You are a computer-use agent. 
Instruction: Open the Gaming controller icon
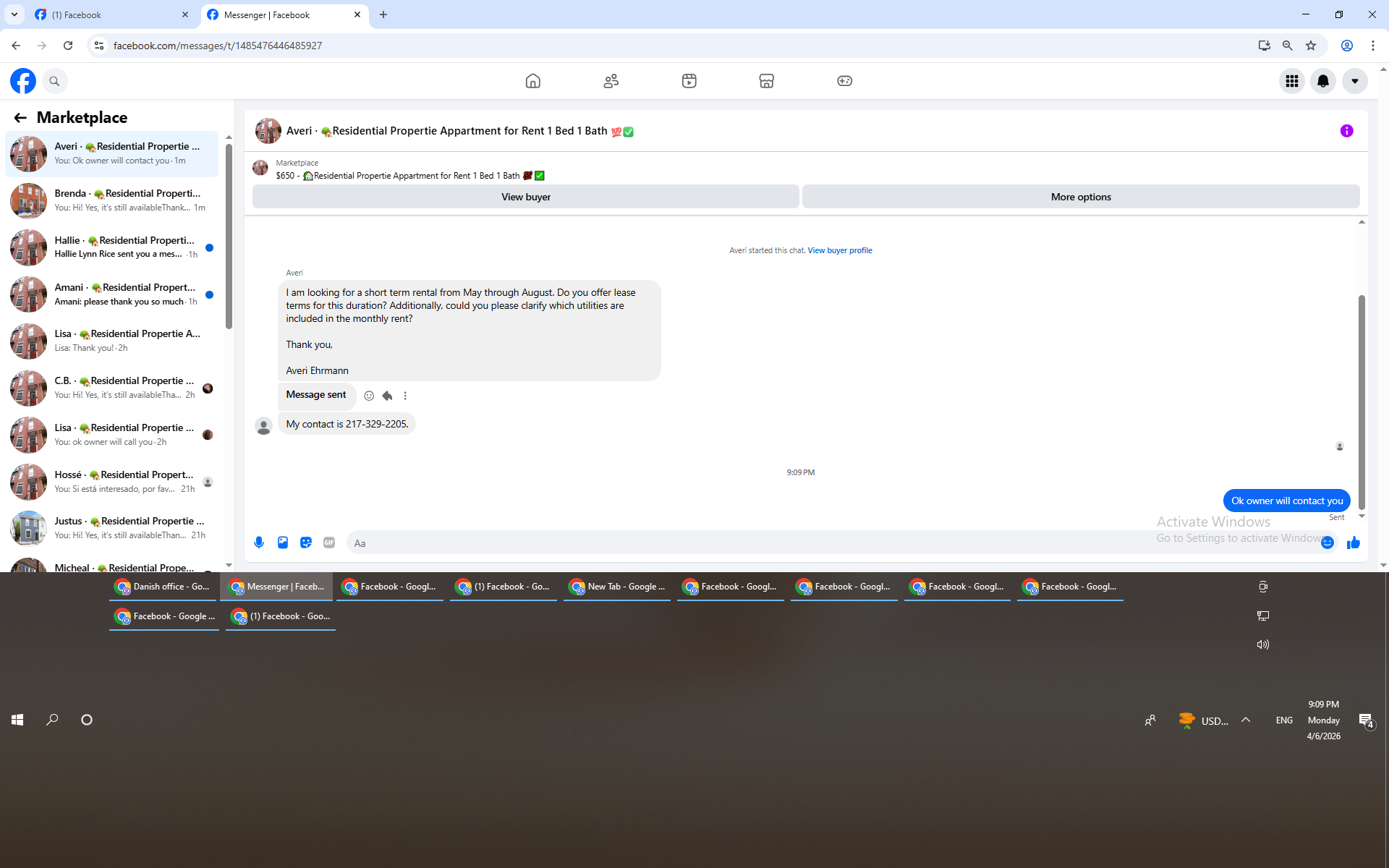click(x=845, y=81)
